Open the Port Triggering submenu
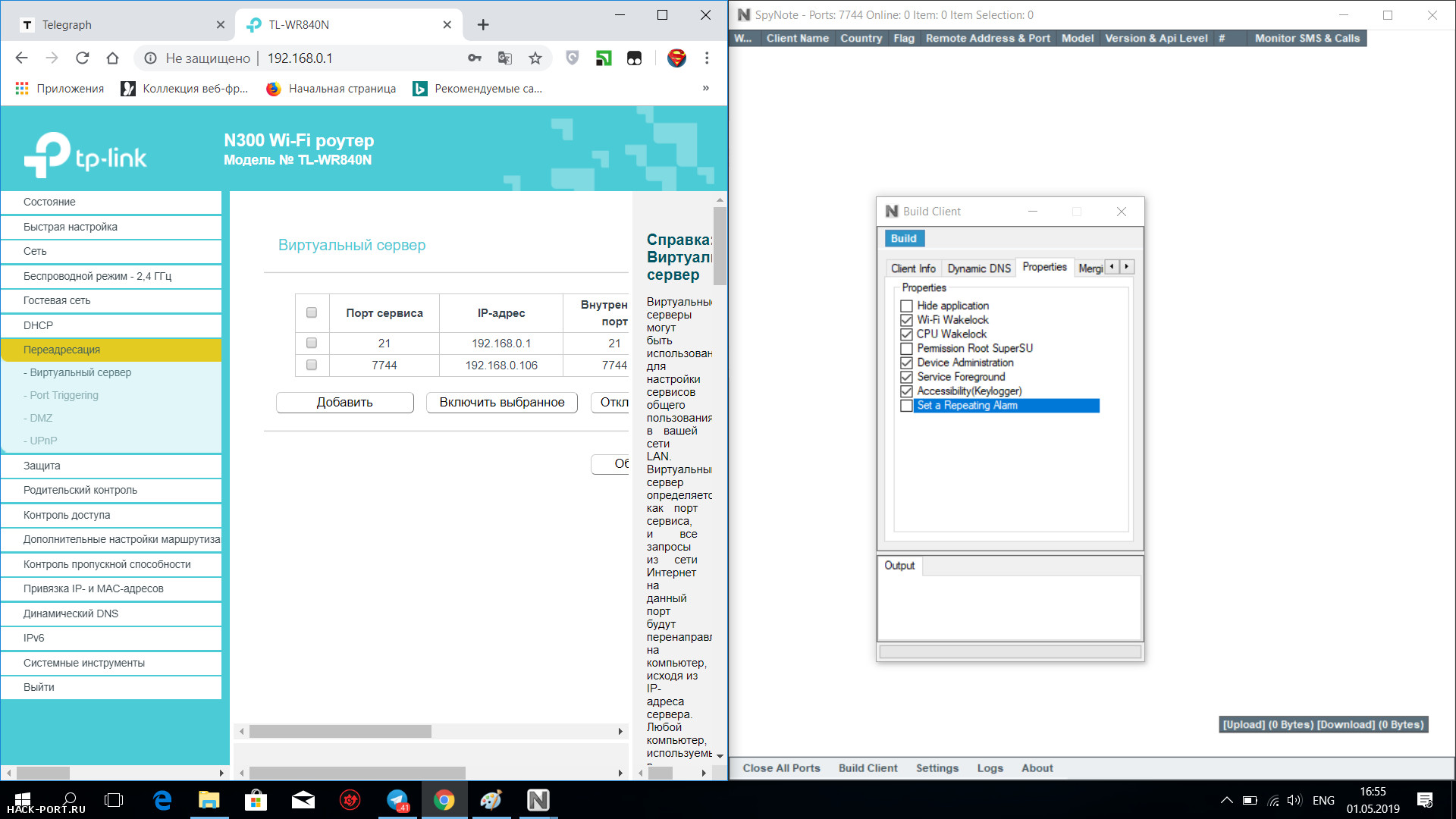Viewport: 1456px width, 819px height. coord(64,395)
